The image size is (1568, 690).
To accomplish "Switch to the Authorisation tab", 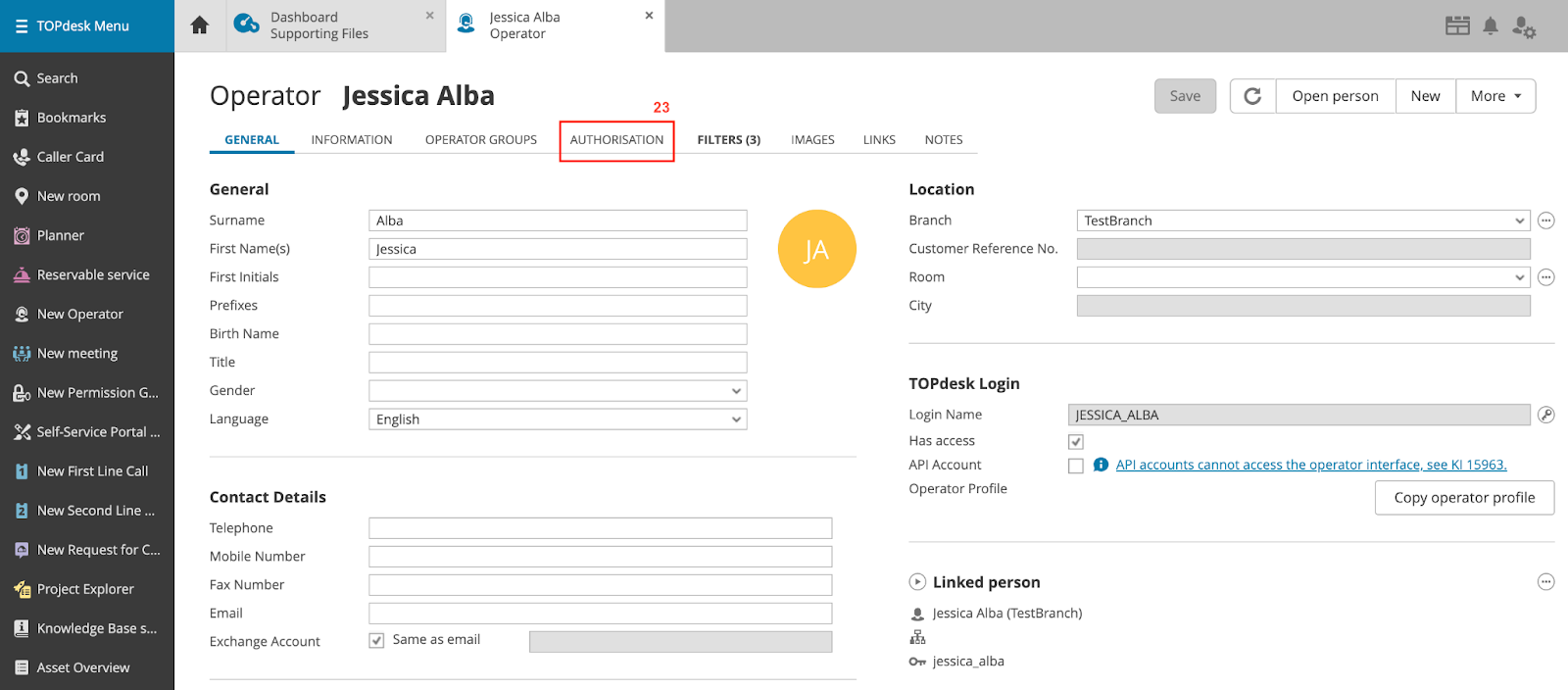I will pos(616,140).
